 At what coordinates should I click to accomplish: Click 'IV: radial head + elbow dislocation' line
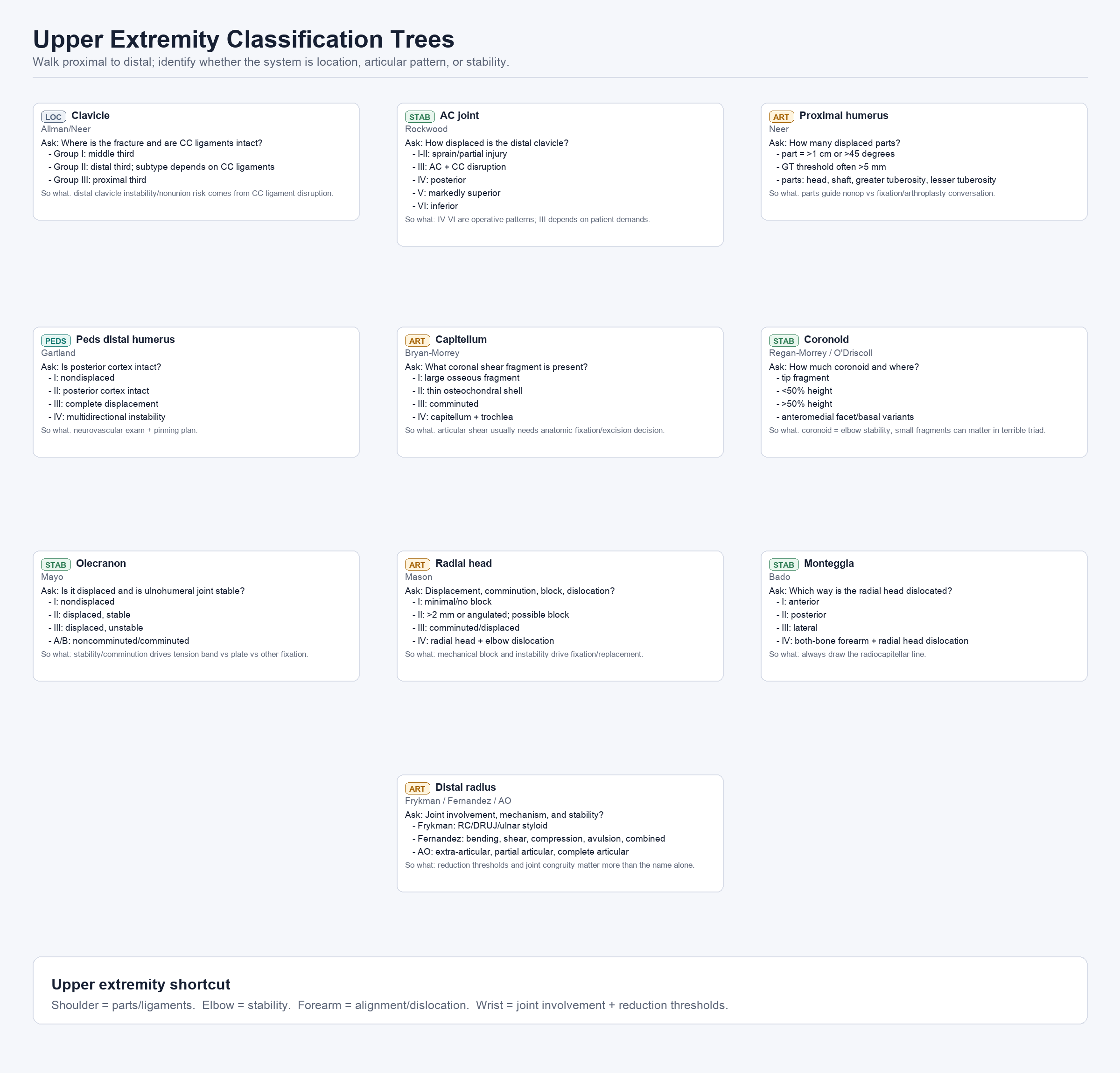click(x=483, y=641)
